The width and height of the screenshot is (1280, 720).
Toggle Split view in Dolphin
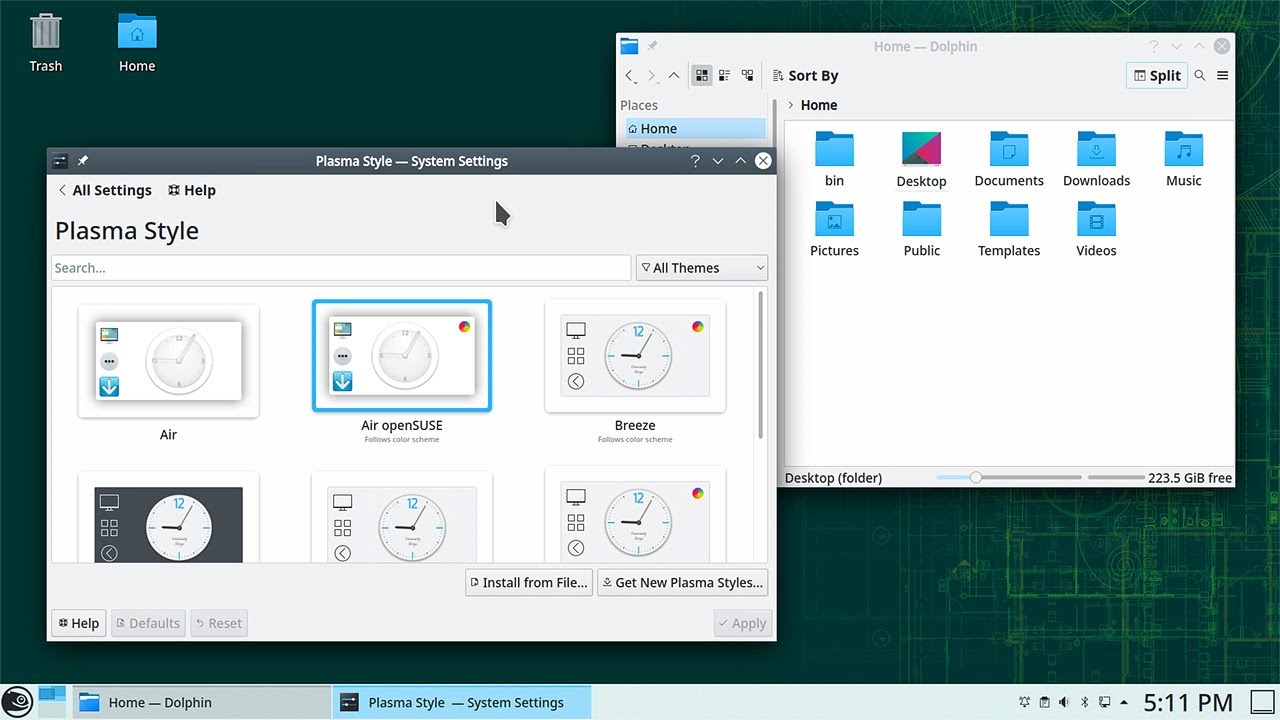click(x=1157, y=76)
